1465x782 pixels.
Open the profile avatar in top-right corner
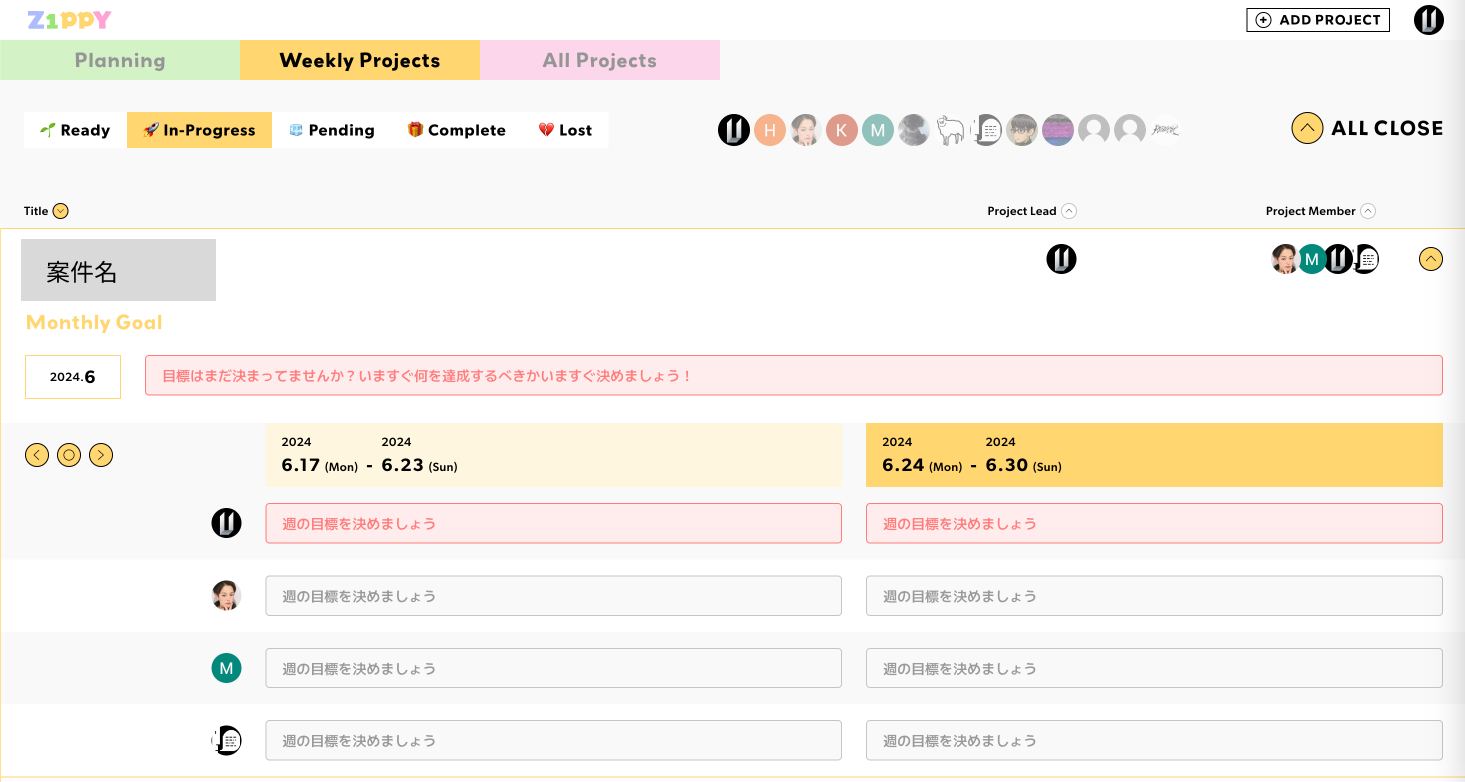click(1428, 19)
